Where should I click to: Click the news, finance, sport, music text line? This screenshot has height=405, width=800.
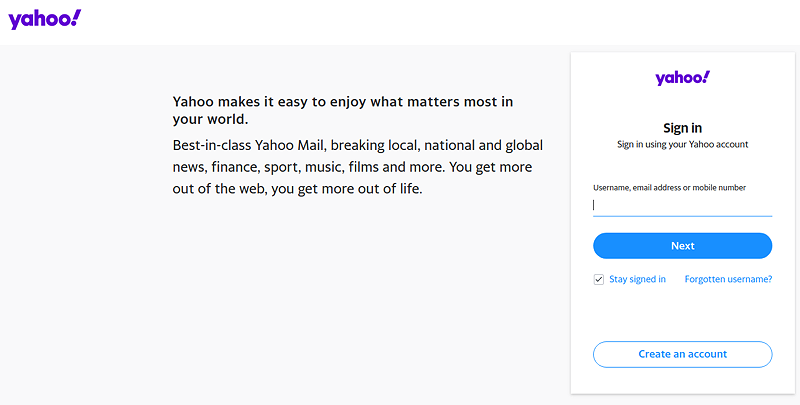pos(352,167)
